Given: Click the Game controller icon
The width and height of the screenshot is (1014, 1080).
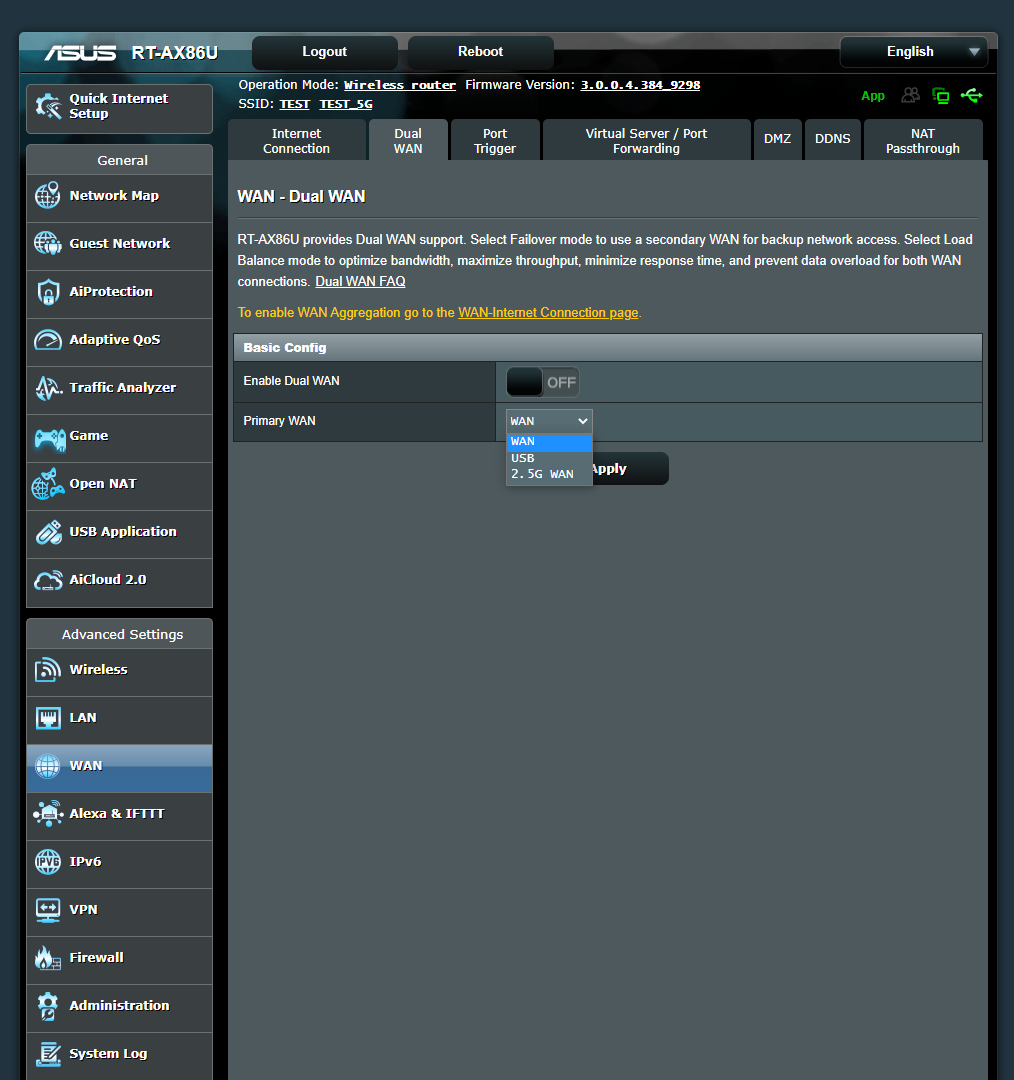Looking at the screenshot, I should (x=50, y=439).
